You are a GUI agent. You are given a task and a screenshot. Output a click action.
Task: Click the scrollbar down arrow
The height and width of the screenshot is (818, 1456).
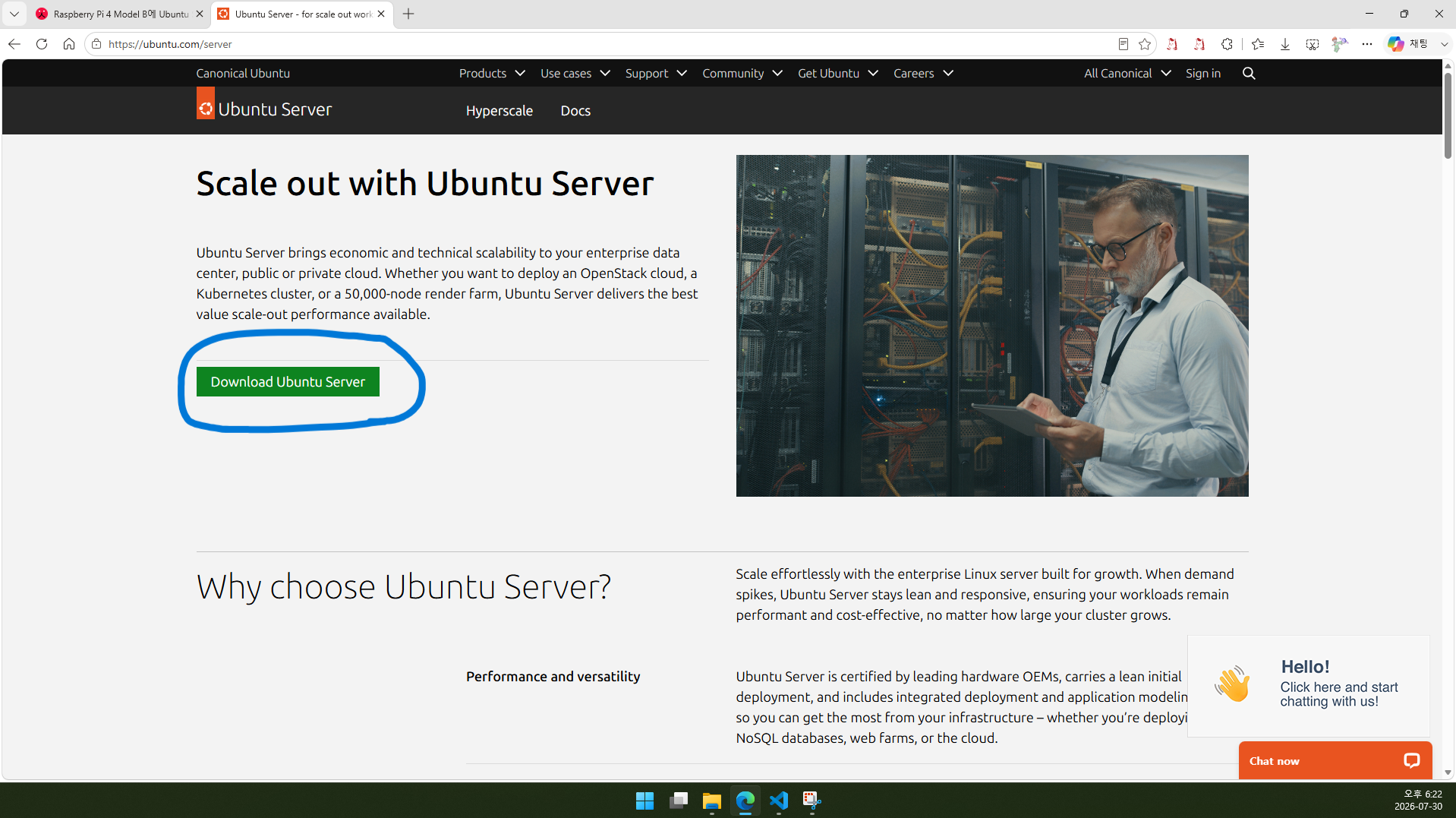pyautogui.click(x=1448, y=772)
